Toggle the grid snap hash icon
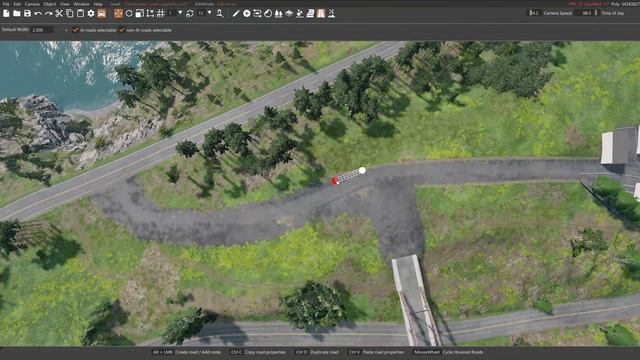This screenshot has width=640, height=360. click(x=161, y=13)
